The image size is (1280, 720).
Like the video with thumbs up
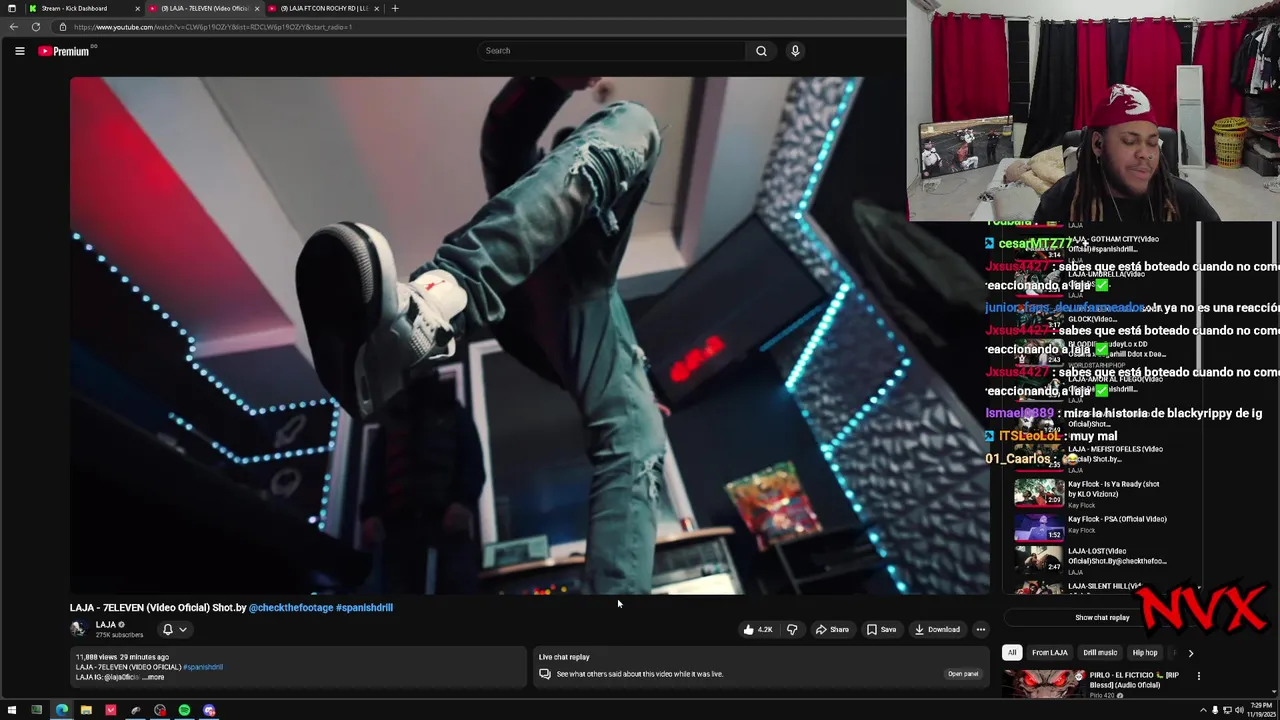[x=757, y=630]
